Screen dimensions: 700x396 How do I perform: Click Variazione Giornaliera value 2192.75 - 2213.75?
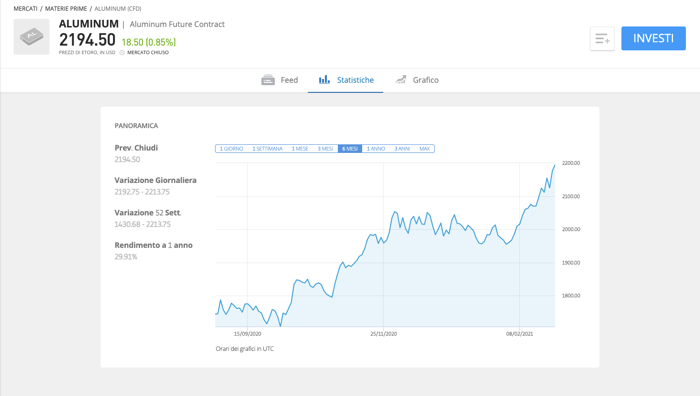pyautogui.click(x=142, y=192)
